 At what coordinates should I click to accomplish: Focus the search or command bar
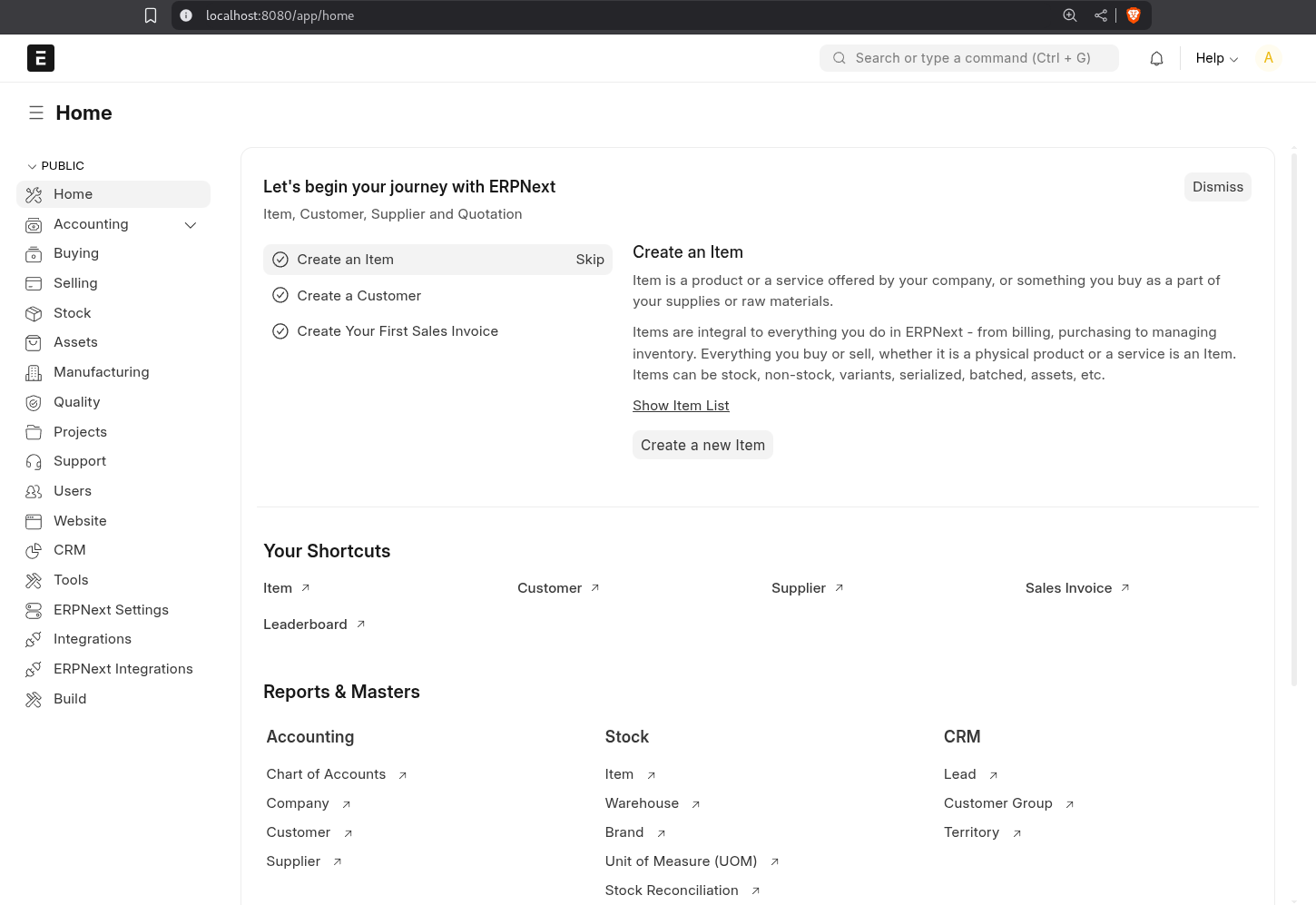click(968, 58)
